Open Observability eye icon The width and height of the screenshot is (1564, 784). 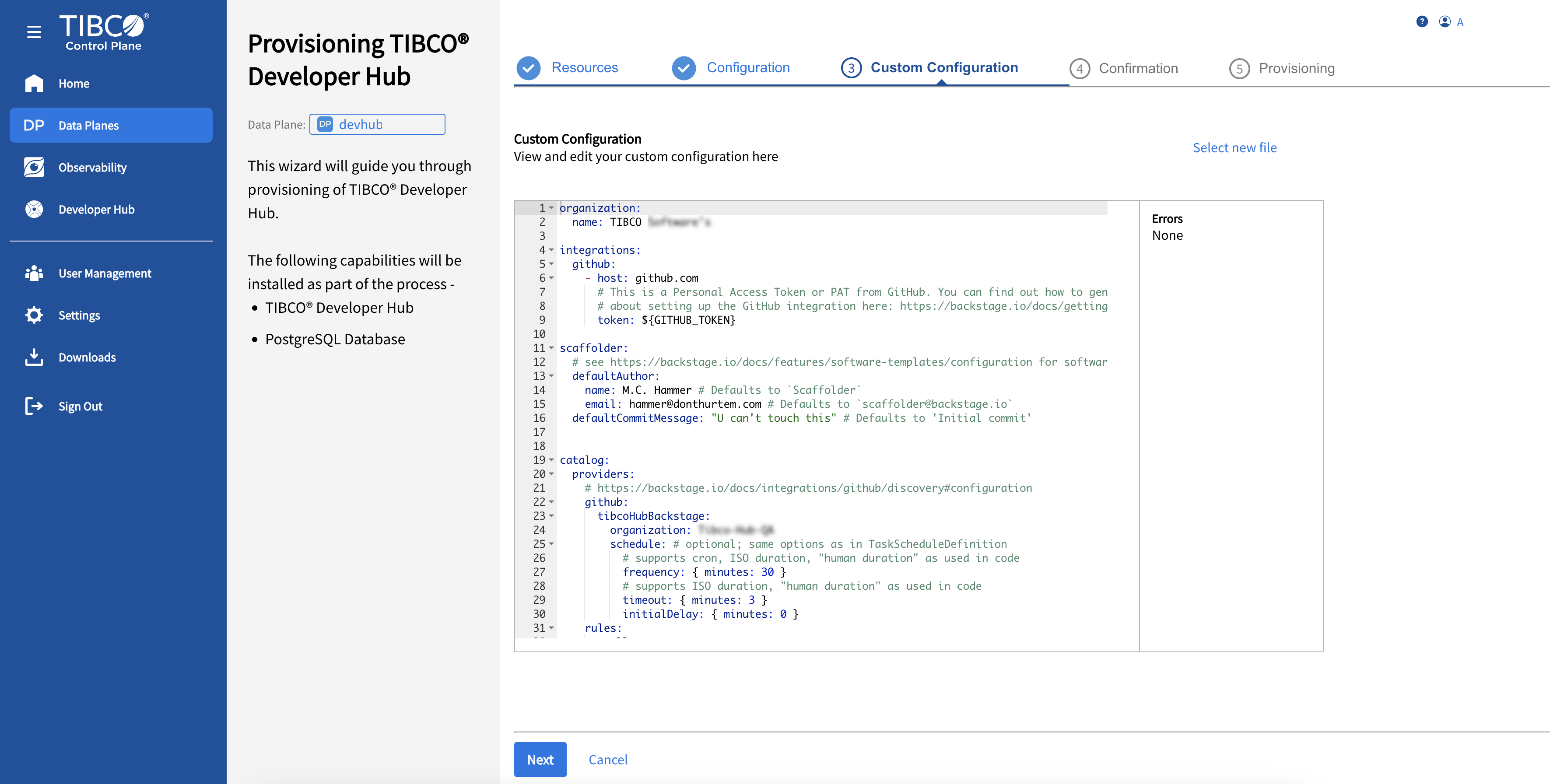(x=34, y=167)
